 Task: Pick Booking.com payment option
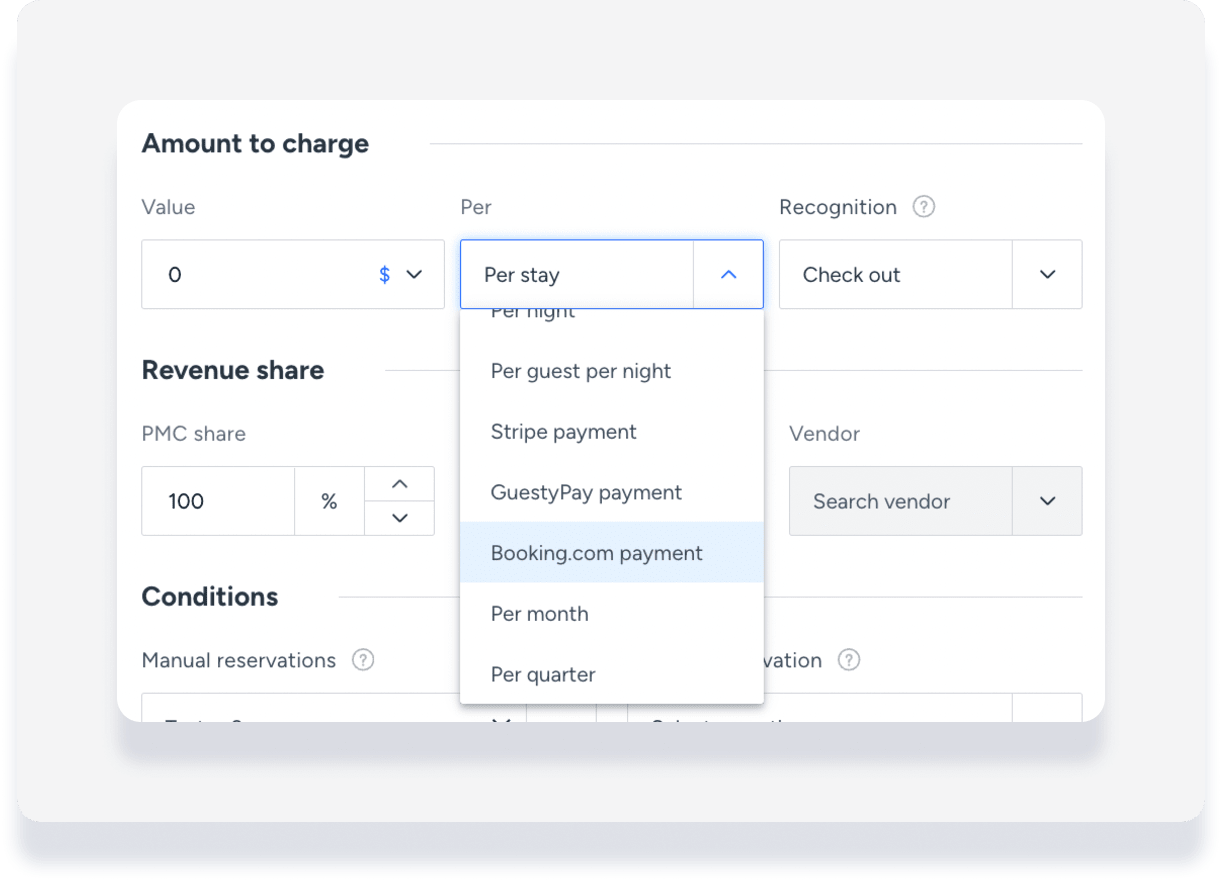(597, 553)
